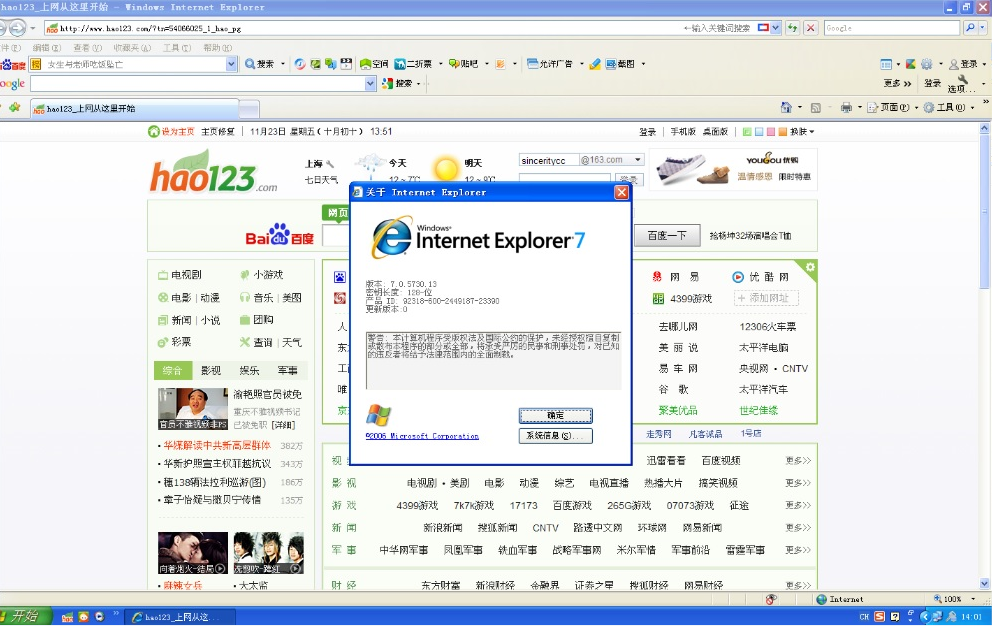Click the Windows Start 开始 button
Viewport: 992px width, 626px height.
point(24,616)
